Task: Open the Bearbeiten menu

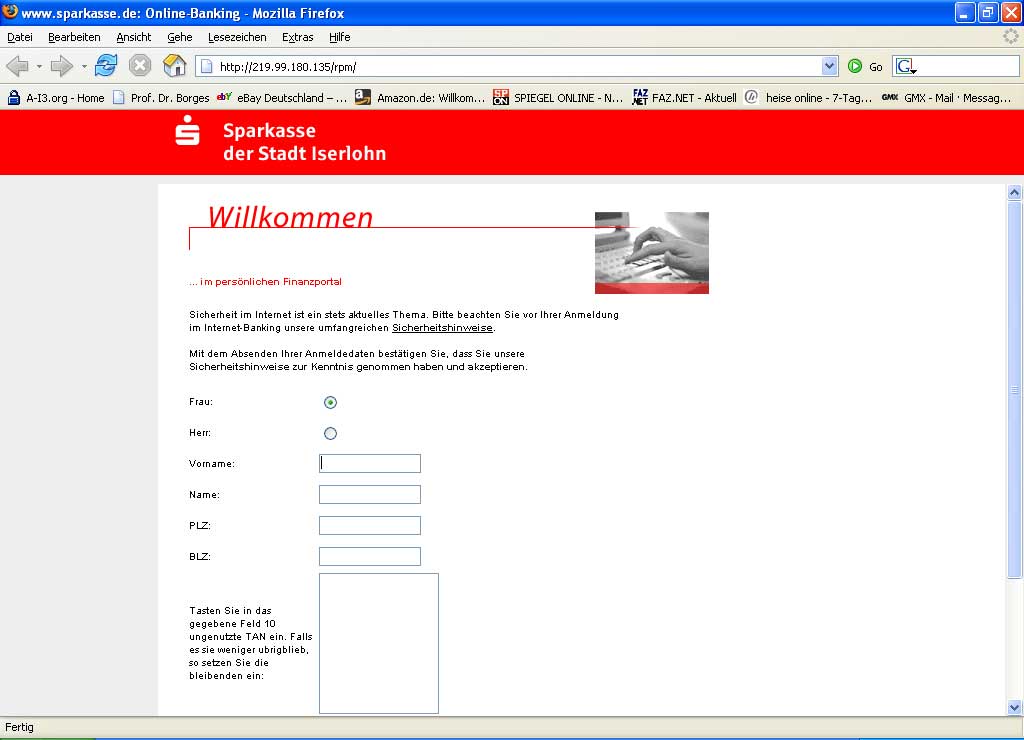Action: 74,37
